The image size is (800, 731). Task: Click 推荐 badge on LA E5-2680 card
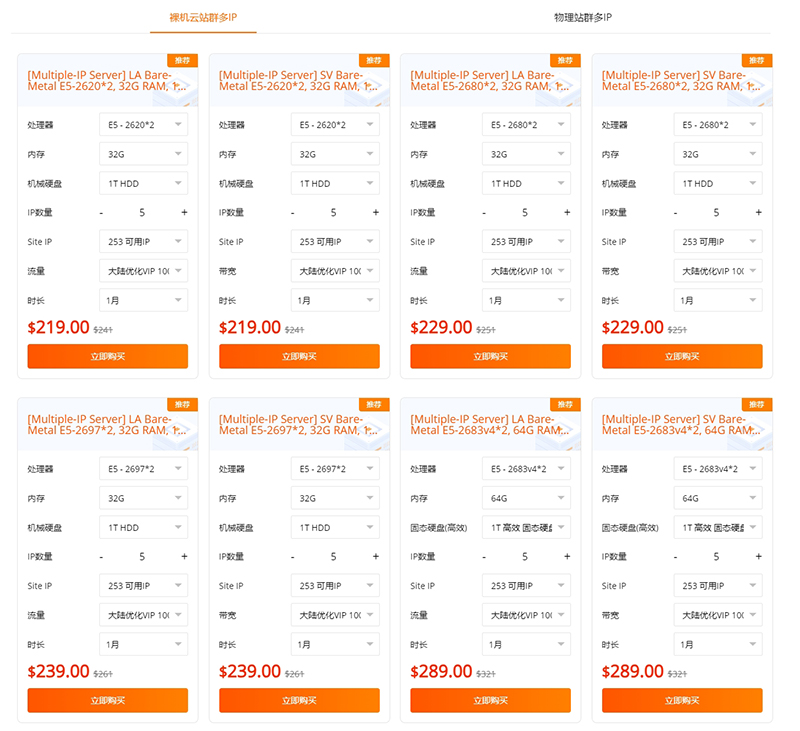(x=565, y=60)
